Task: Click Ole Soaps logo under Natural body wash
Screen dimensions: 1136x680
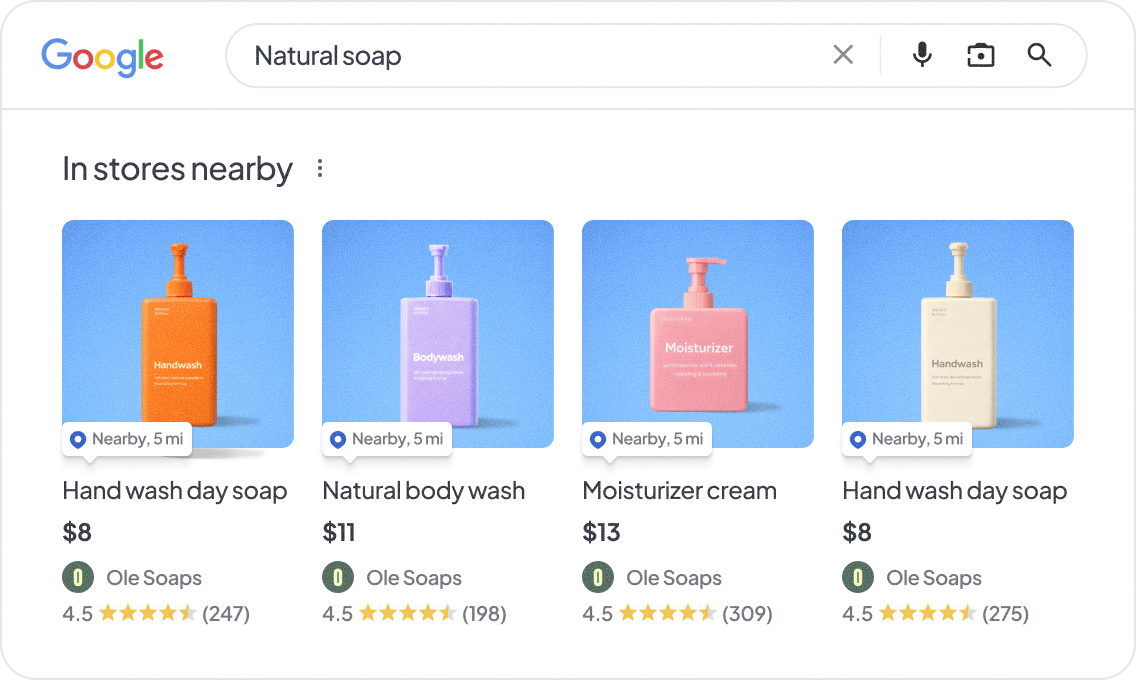Action: pyautogui.click(x=338, y=577)
